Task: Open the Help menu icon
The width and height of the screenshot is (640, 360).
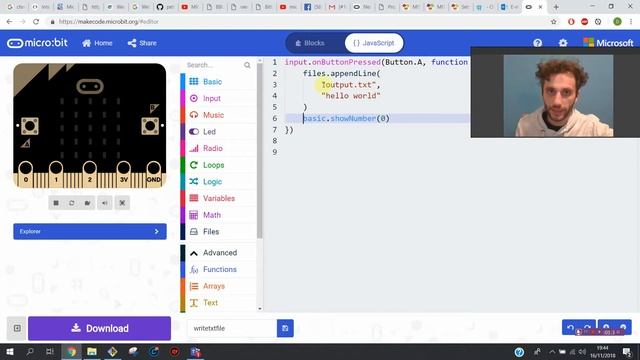Action: pyautogui.click(x=538, y=43)
